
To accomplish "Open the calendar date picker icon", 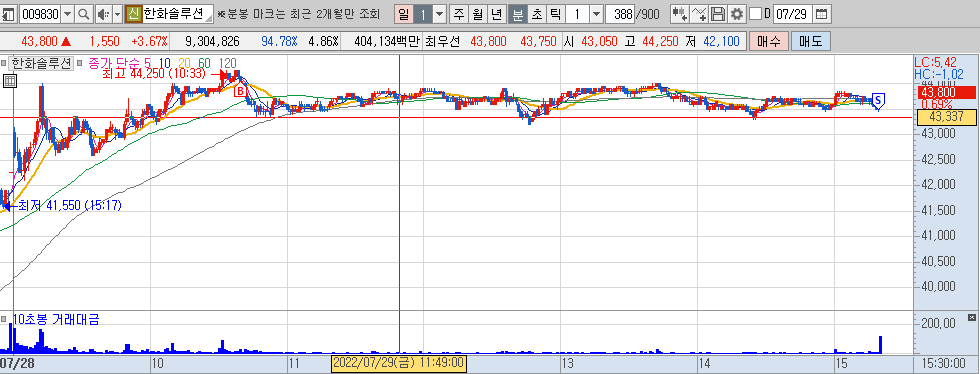I will (822, 14).
